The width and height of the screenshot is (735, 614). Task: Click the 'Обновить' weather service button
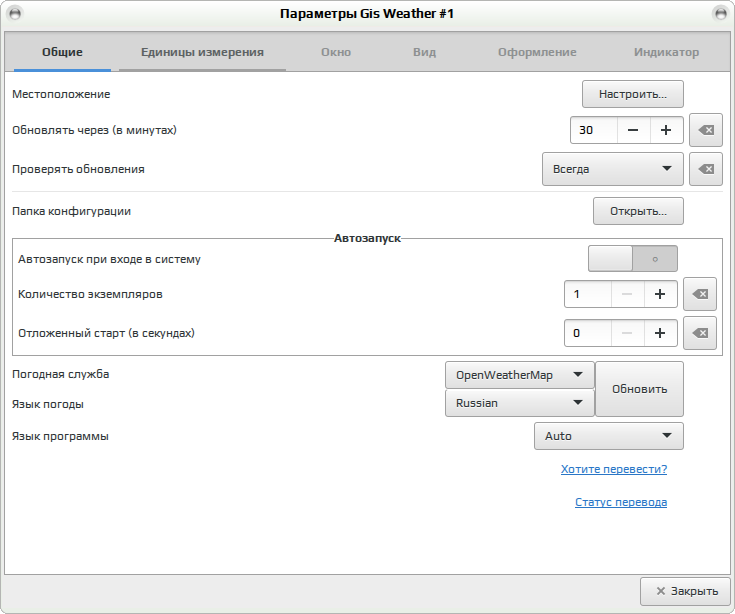pos(639,389)
